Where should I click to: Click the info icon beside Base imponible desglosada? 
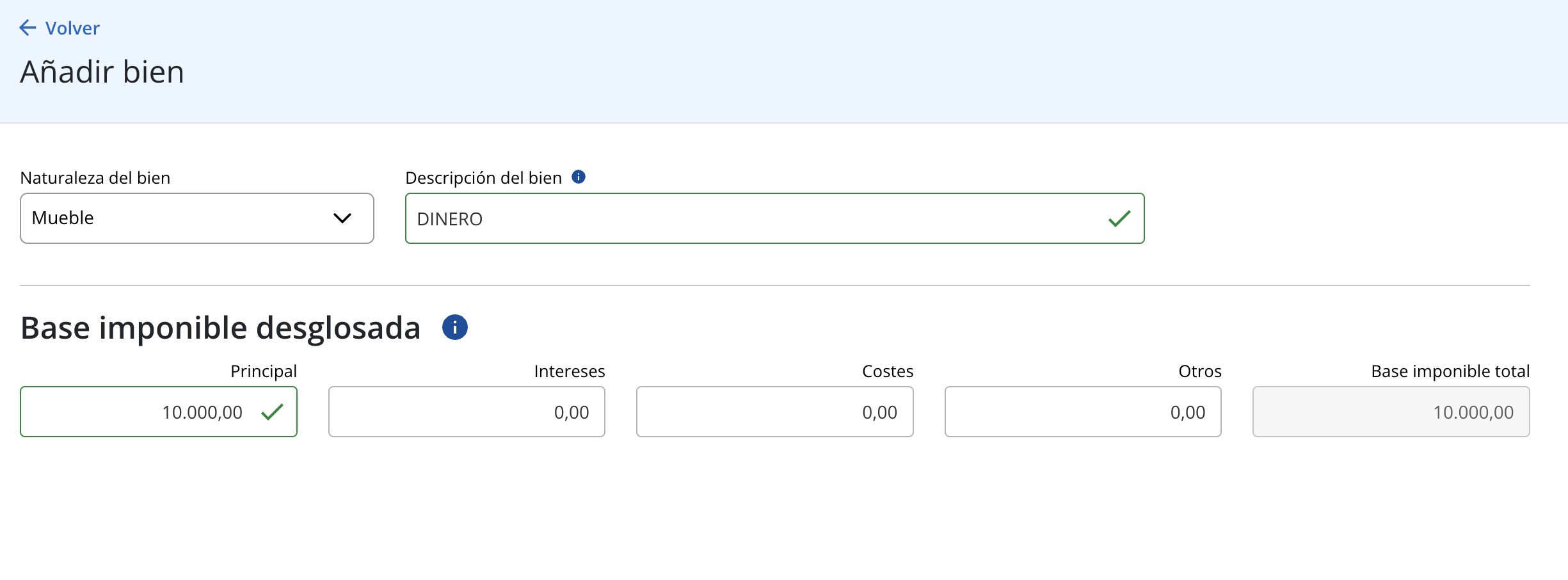[455, 328]
